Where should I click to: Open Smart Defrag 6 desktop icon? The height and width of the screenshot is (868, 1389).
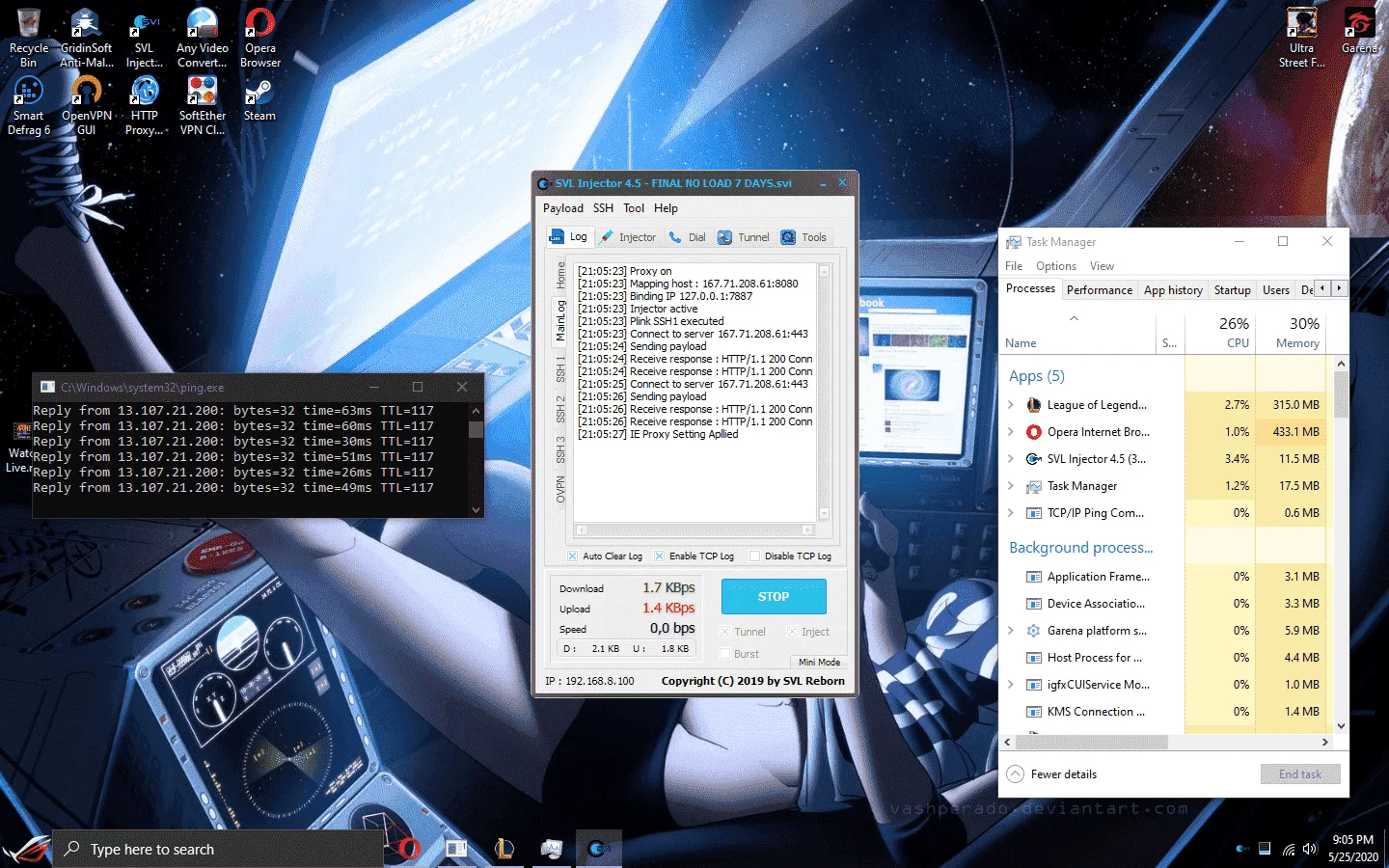pos(29,106)
